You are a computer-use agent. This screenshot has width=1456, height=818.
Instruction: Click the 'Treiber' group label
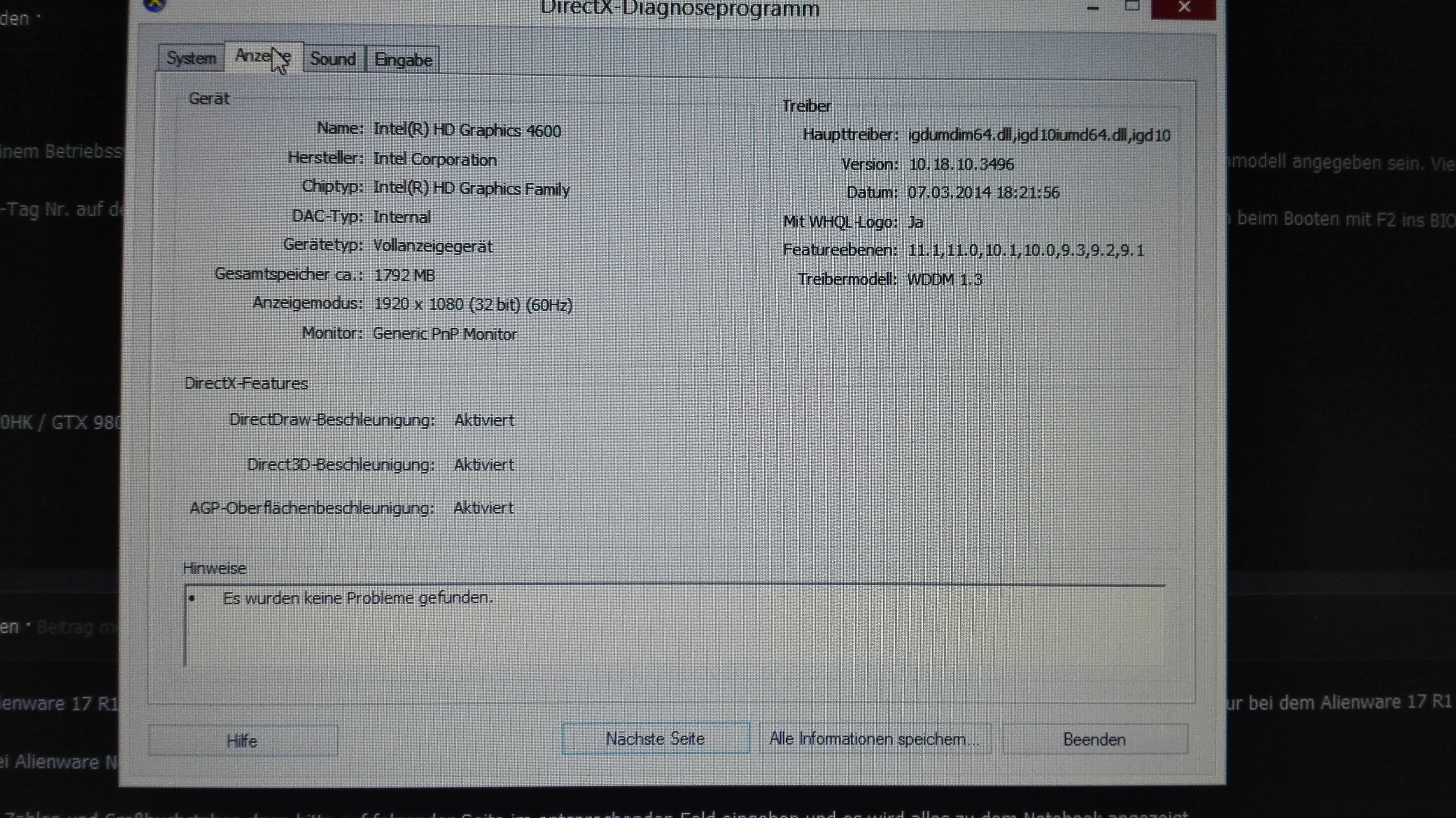(806, 106)
